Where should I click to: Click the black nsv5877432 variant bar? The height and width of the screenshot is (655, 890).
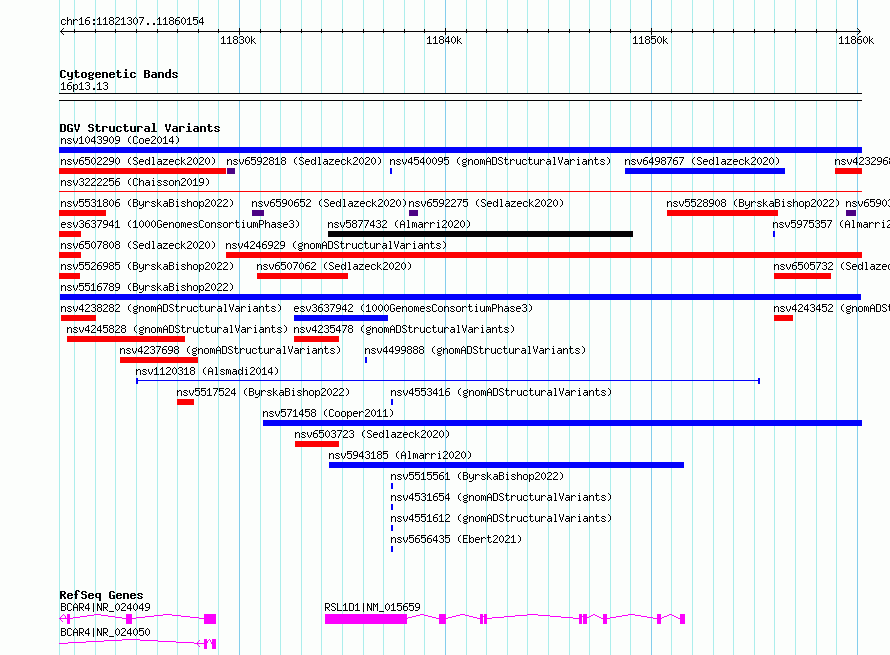click(480, 234)
